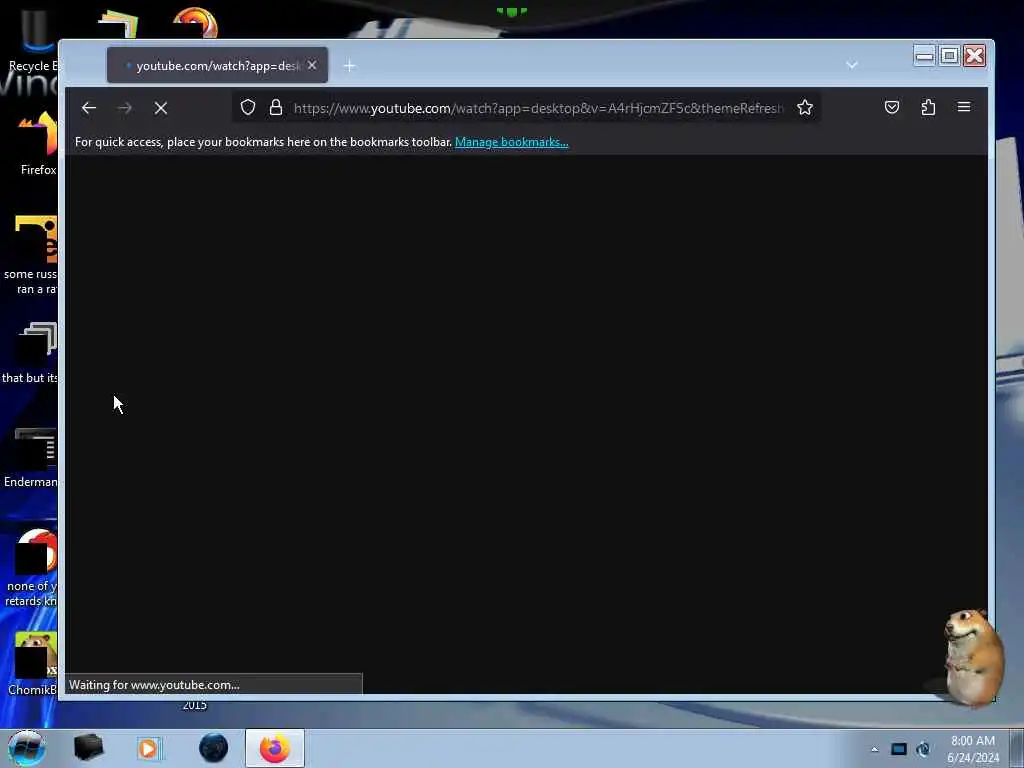Select the Enderman desktop icon
The width and height of the screenshot is (1024, 768).
click(x=30, y=458)
